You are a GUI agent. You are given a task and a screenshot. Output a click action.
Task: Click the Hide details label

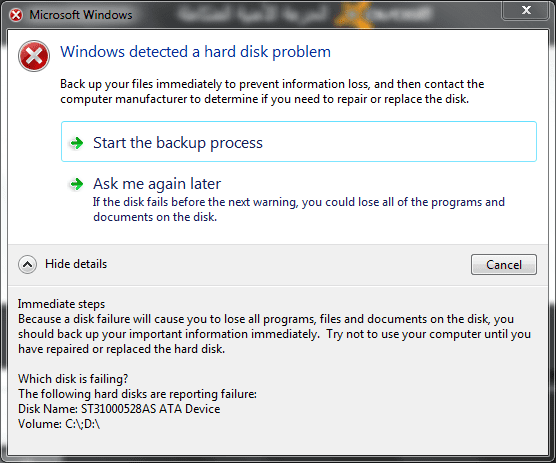tap(76, 264)
